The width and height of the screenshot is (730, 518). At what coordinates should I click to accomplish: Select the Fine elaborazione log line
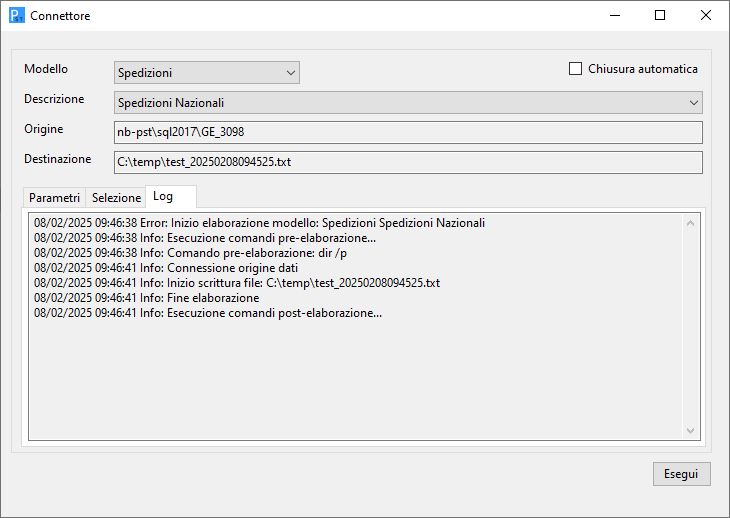pos(147,297)
